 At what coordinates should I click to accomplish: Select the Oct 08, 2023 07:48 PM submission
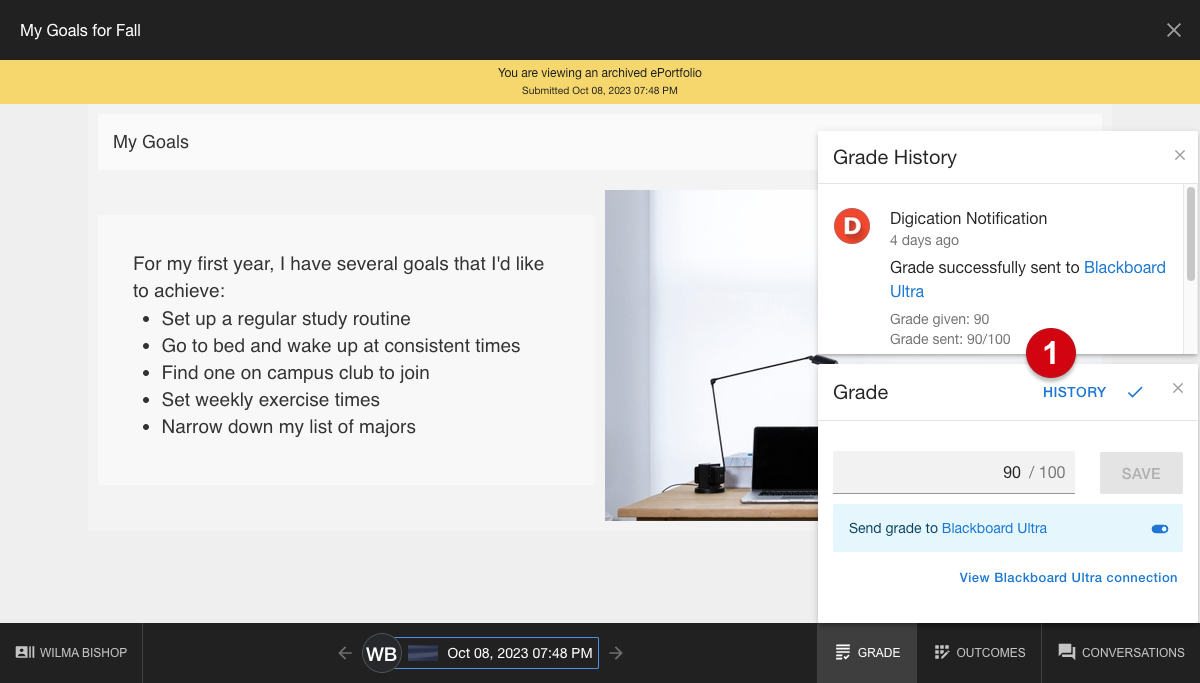coord(500,653)
